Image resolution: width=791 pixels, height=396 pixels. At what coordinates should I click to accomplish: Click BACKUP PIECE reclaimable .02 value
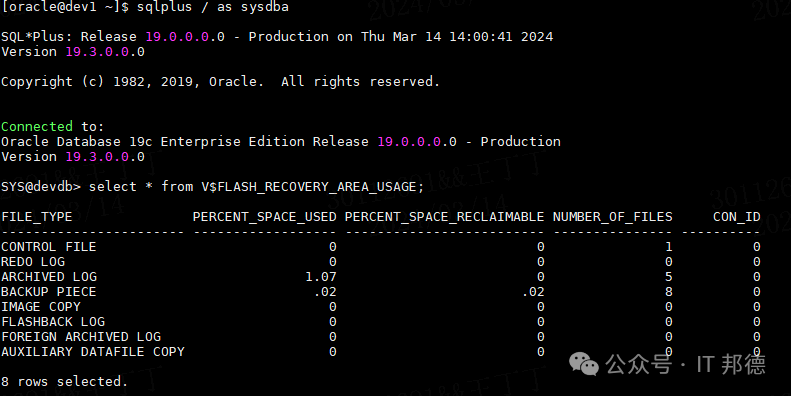tap(533, 292)
